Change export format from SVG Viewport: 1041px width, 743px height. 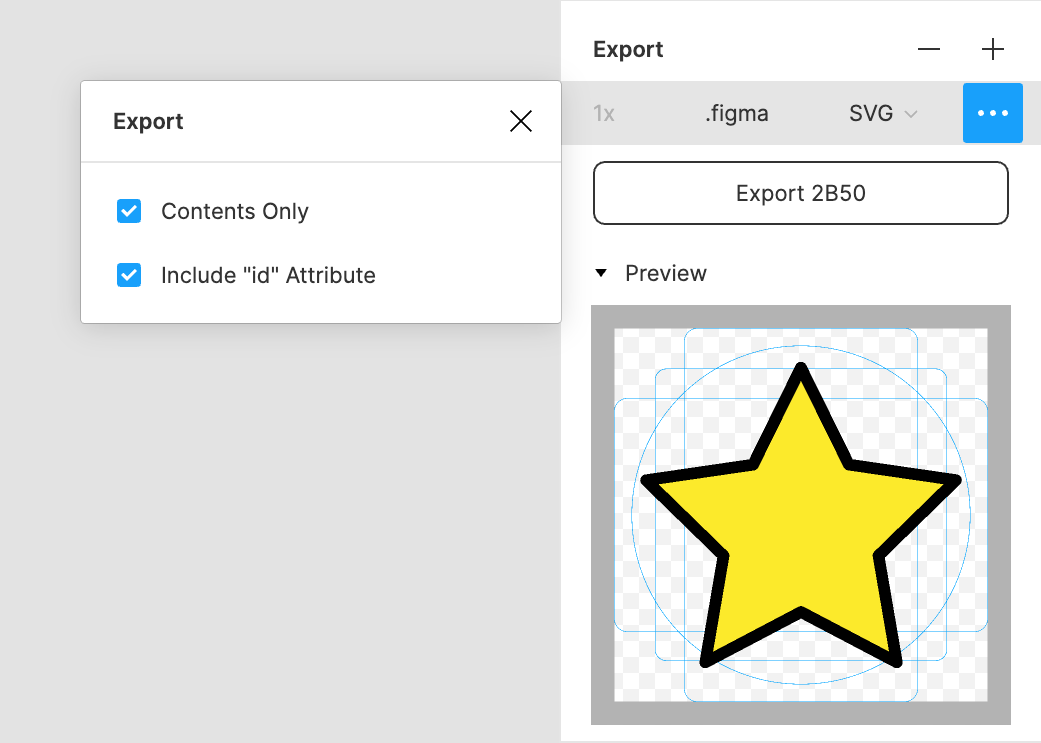pos(882,113)
